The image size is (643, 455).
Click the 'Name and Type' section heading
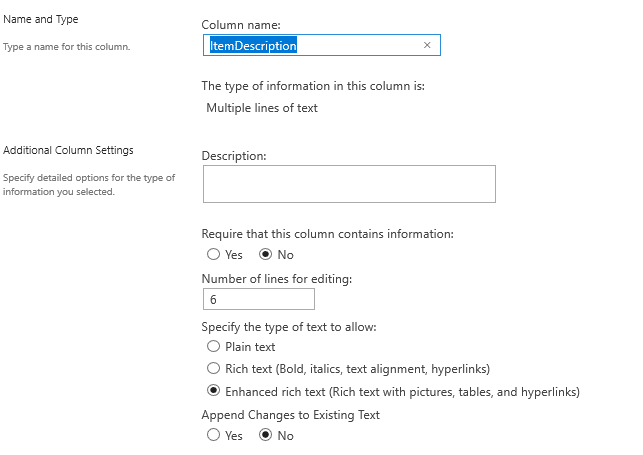41,19
